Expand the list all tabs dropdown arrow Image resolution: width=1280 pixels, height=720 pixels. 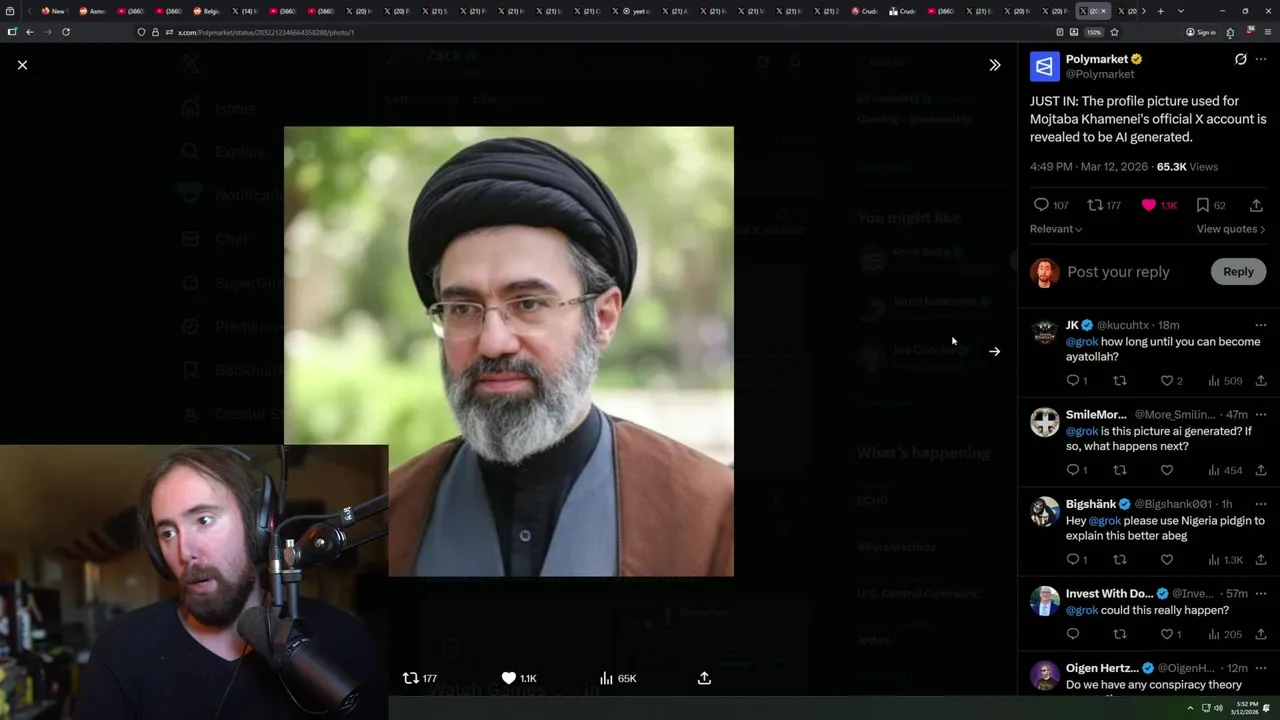pyautogui.click(x=1181, y=11)
